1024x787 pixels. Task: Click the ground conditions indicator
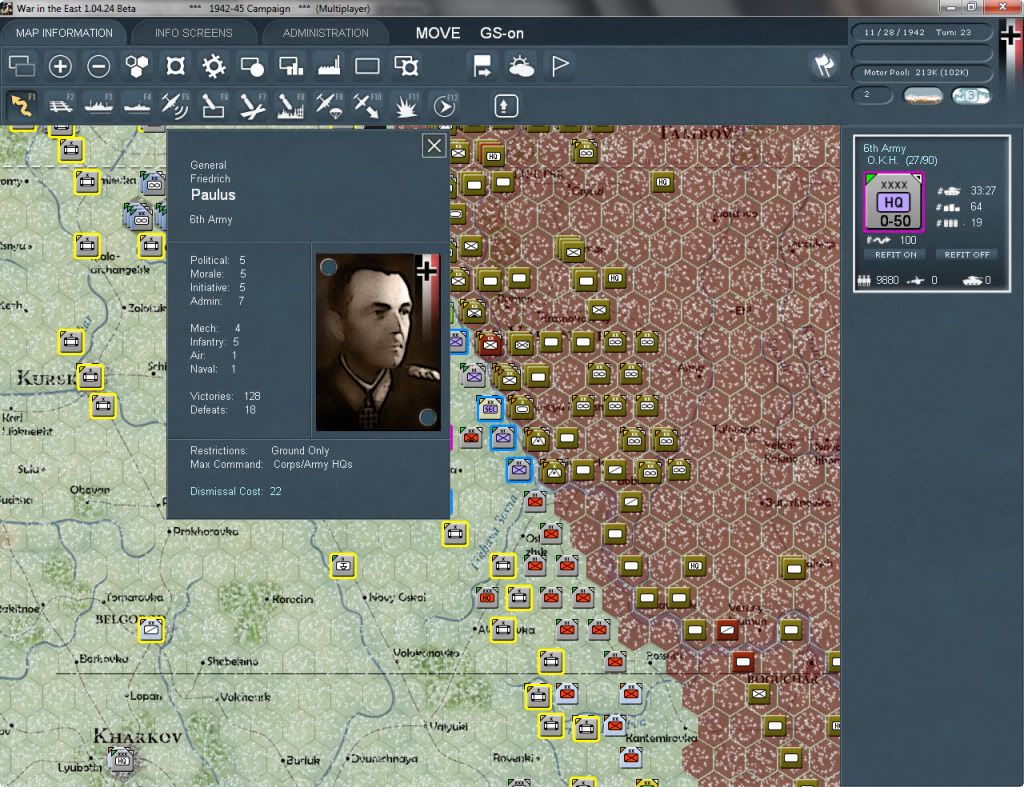tap(923, 96)
